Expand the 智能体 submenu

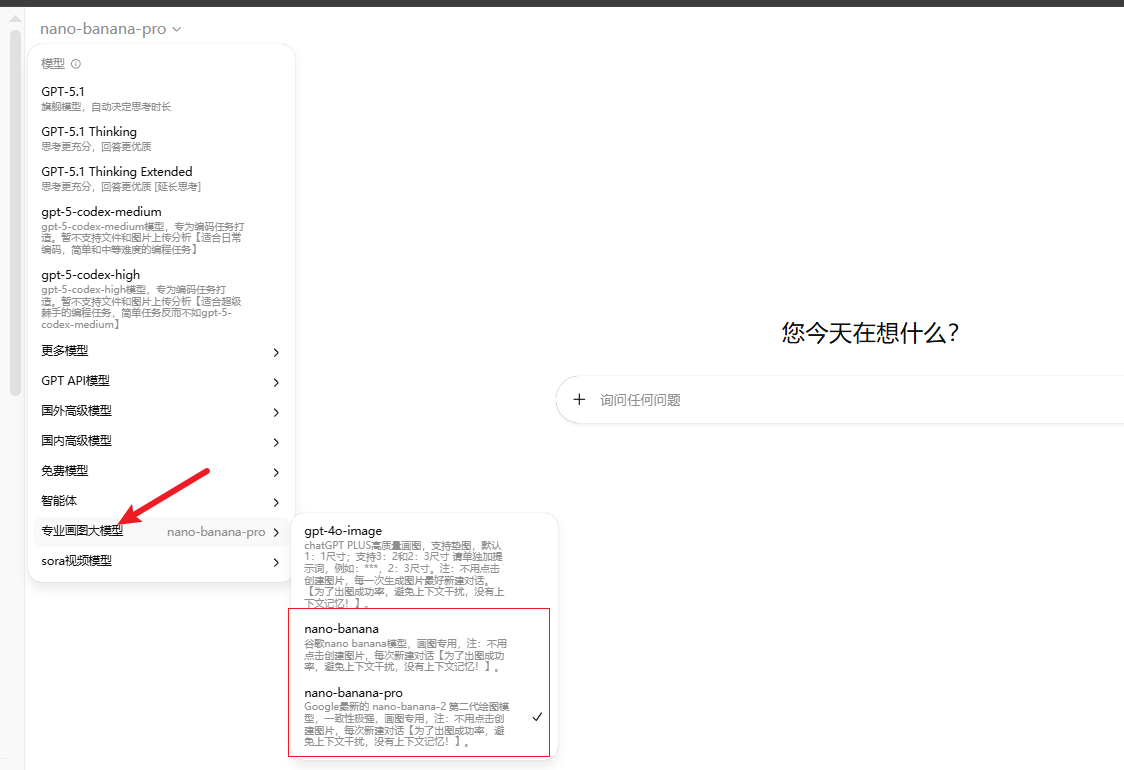[x=161, y=502]
